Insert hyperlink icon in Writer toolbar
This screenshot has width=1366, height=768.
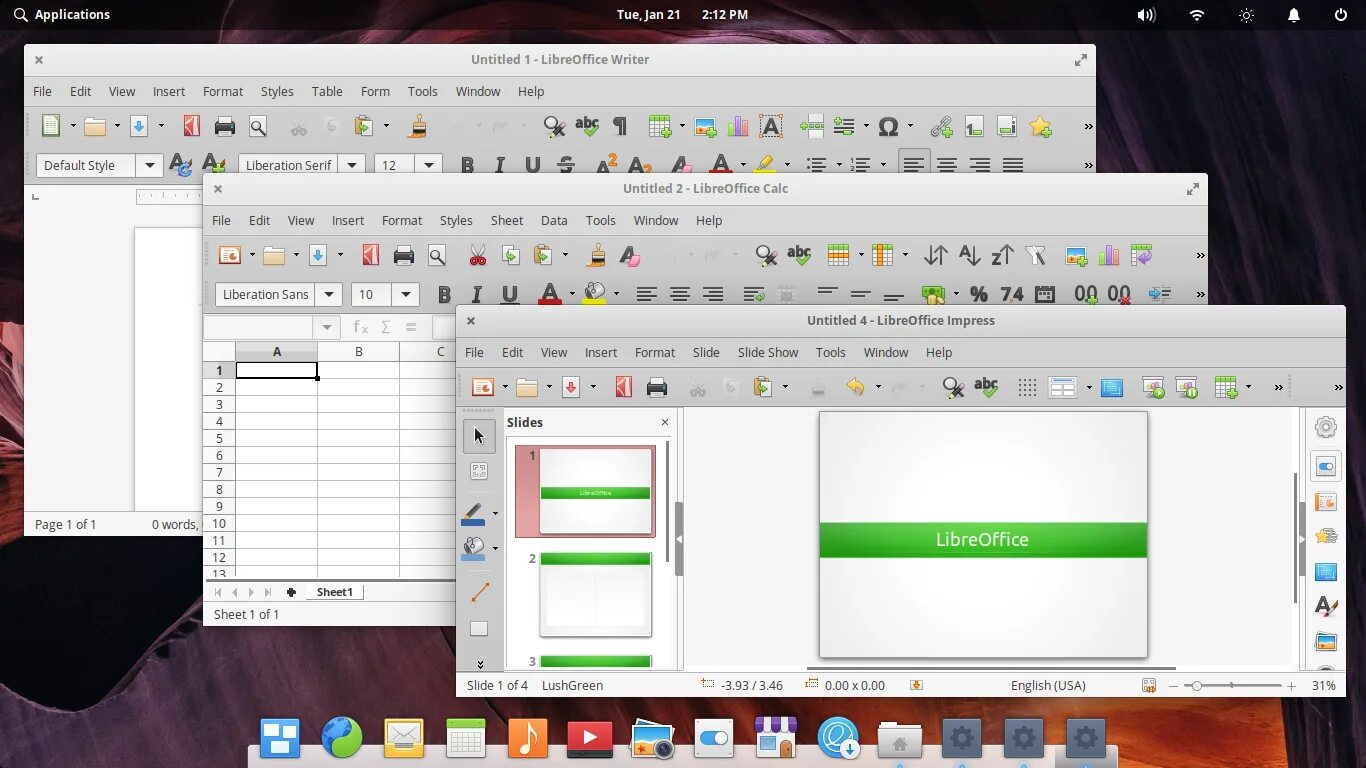(x=941, y=126)
